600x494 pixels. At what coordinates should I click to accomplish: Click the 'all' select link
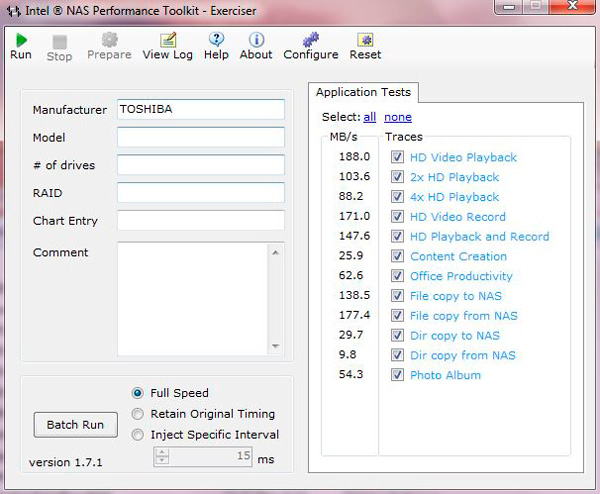[x=370, y=117]
